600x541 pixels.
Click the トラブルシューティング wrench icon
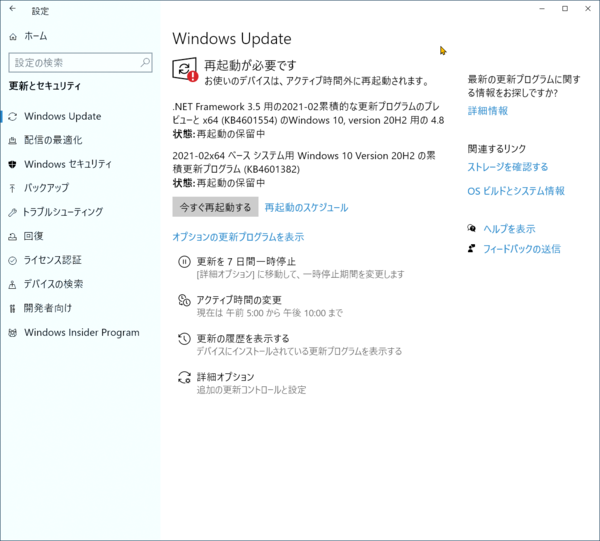[x=13, y=212]
